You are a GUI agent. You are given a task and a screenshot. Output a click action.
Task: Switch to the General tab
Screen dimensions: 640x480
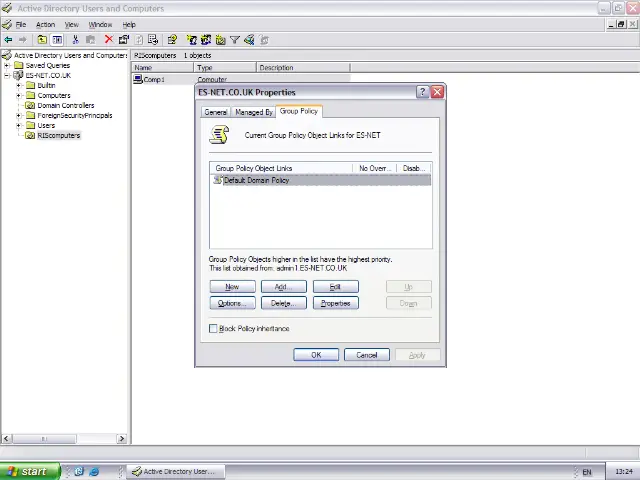click(x=216, y=112)
